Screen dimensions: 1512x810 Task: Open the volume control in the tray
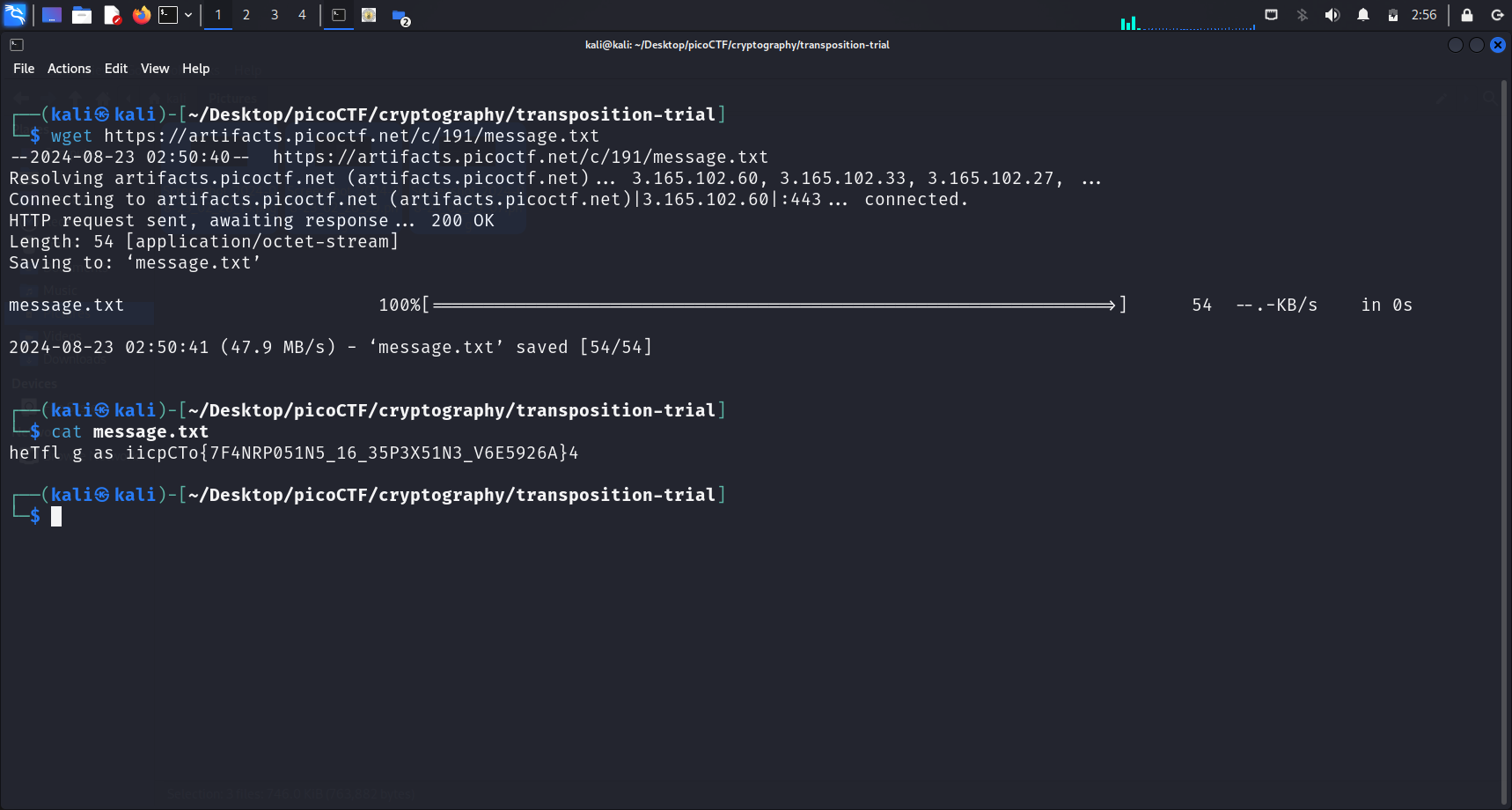pos(1332,15)
